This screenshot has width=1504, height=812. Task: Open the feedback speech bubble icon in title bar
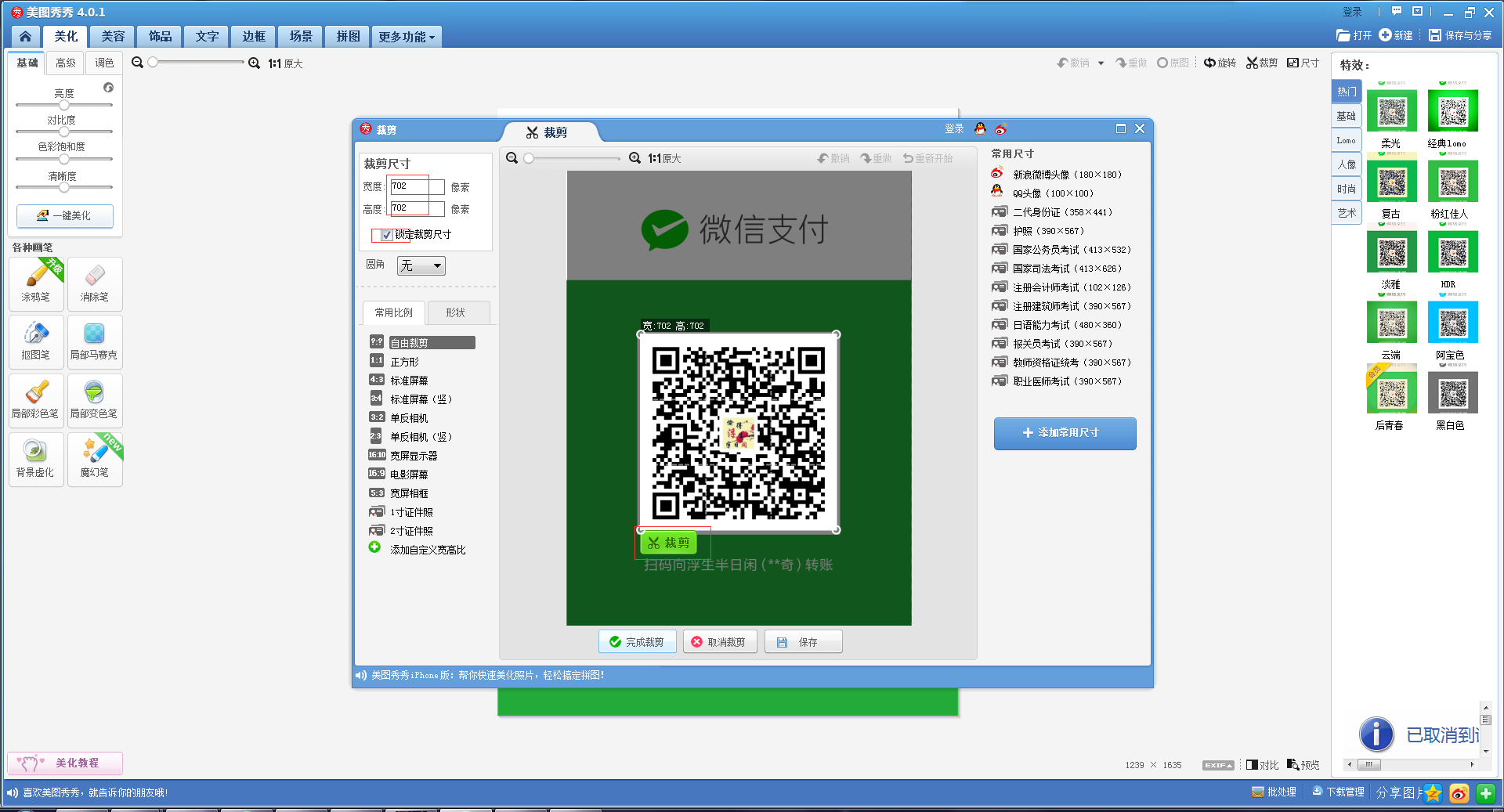pyautogui.click(x=1397, y=11)
